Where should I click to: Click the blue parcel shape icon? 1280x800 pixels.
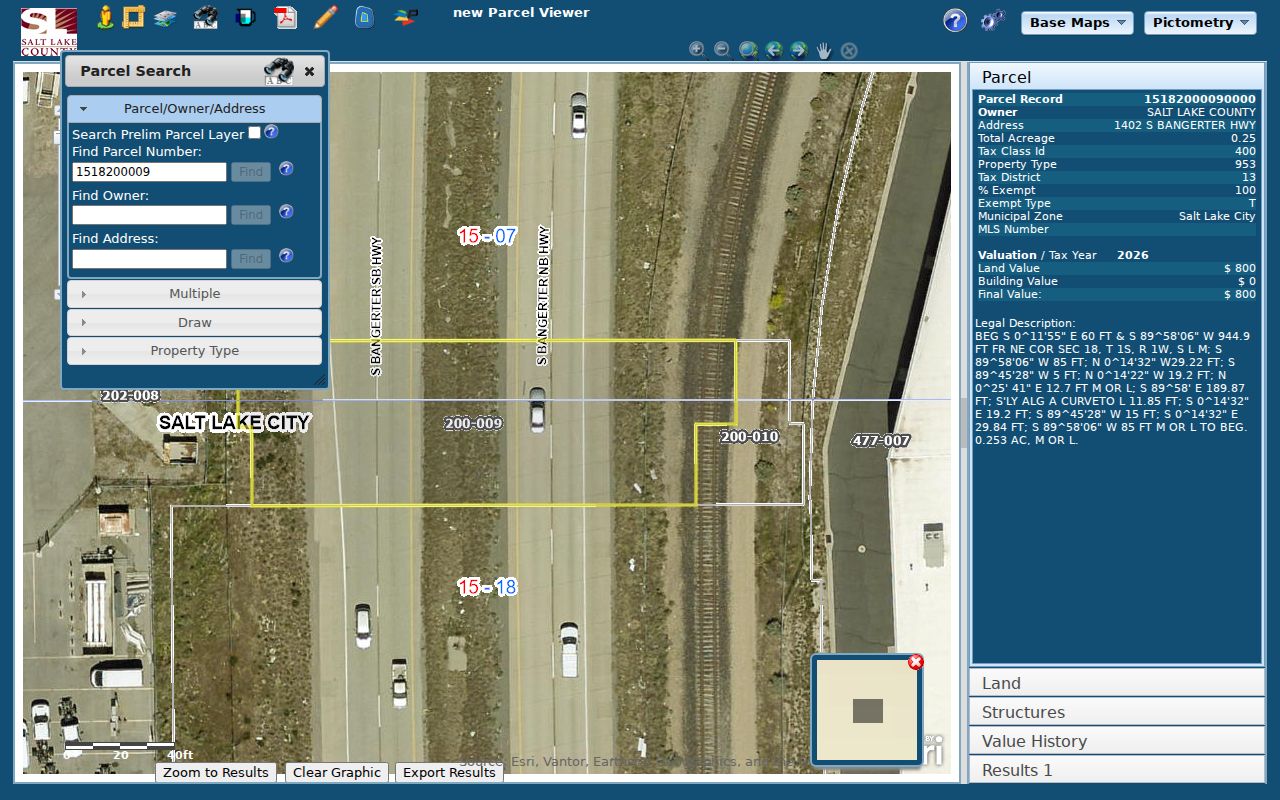pos(365,17)
